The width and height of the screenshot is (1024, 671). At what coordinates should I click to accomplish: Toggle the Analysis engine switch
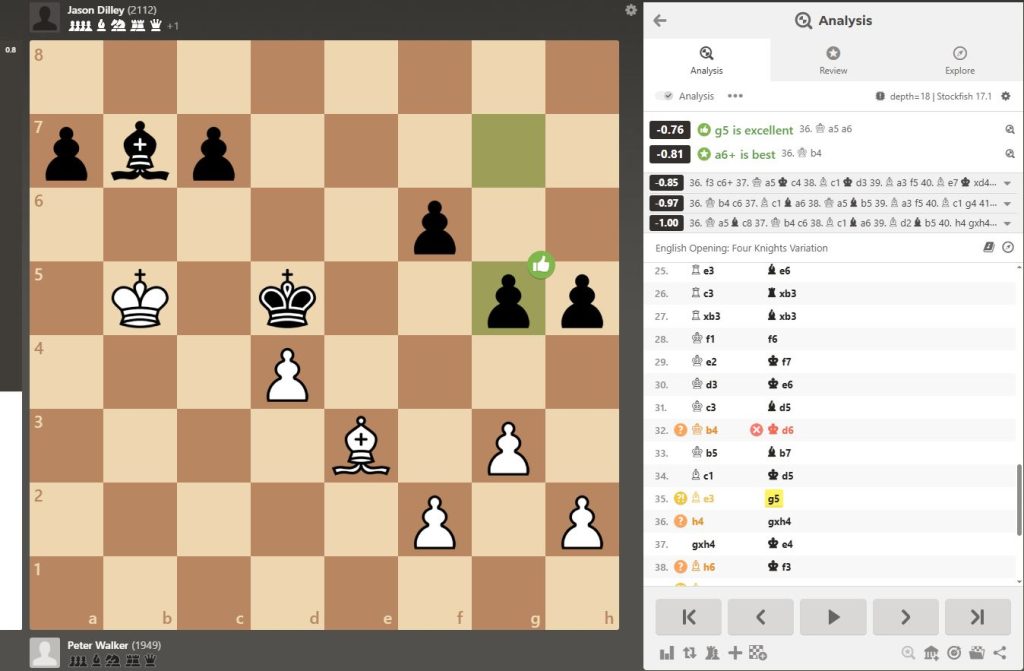(x=664, y=96)
